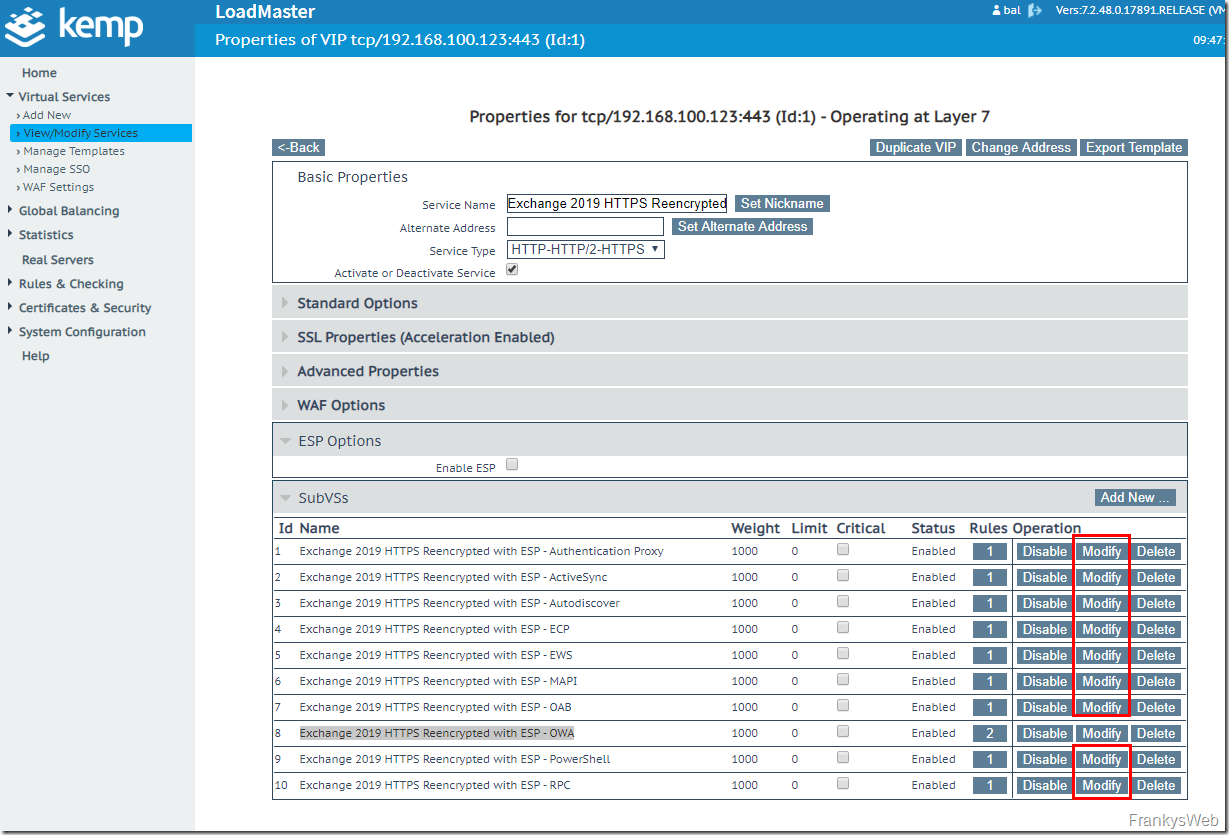Click the Add New SubVS button
Viewport: 1229px width, 835px height.
(x=1134, y=497)
